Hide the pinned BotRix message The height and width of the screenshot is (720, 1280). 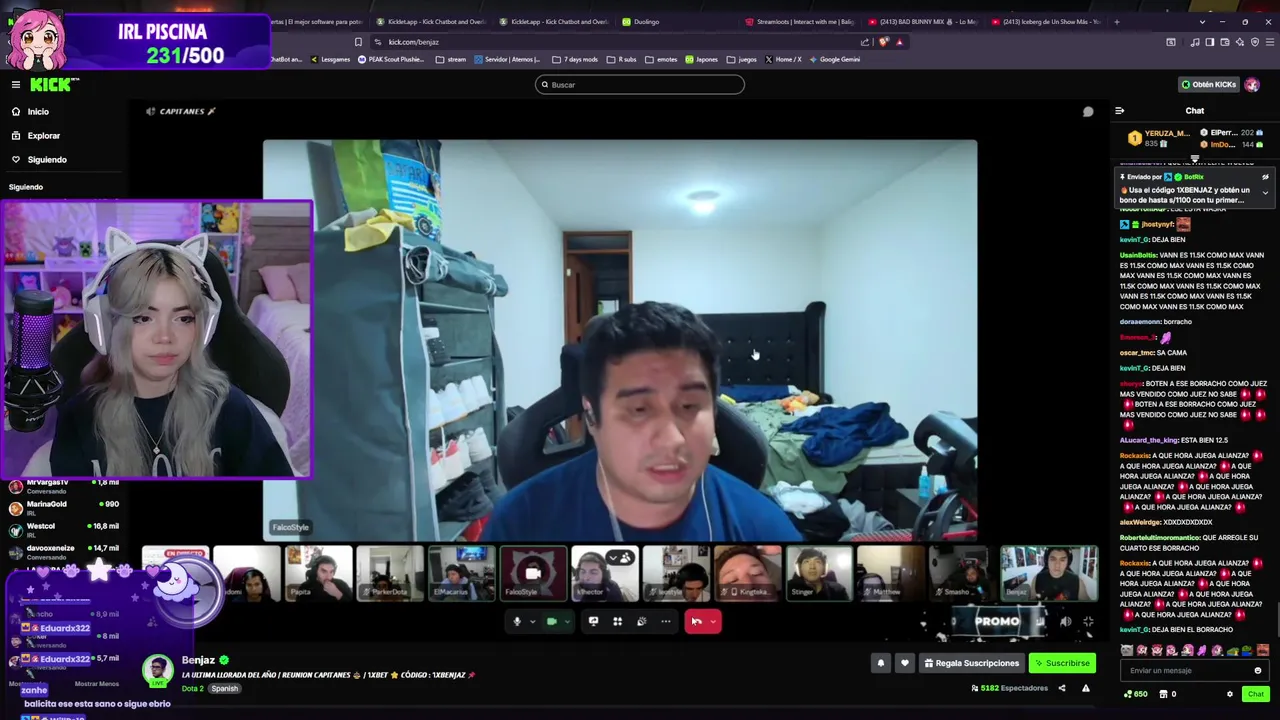click(x=1265, y=177)
